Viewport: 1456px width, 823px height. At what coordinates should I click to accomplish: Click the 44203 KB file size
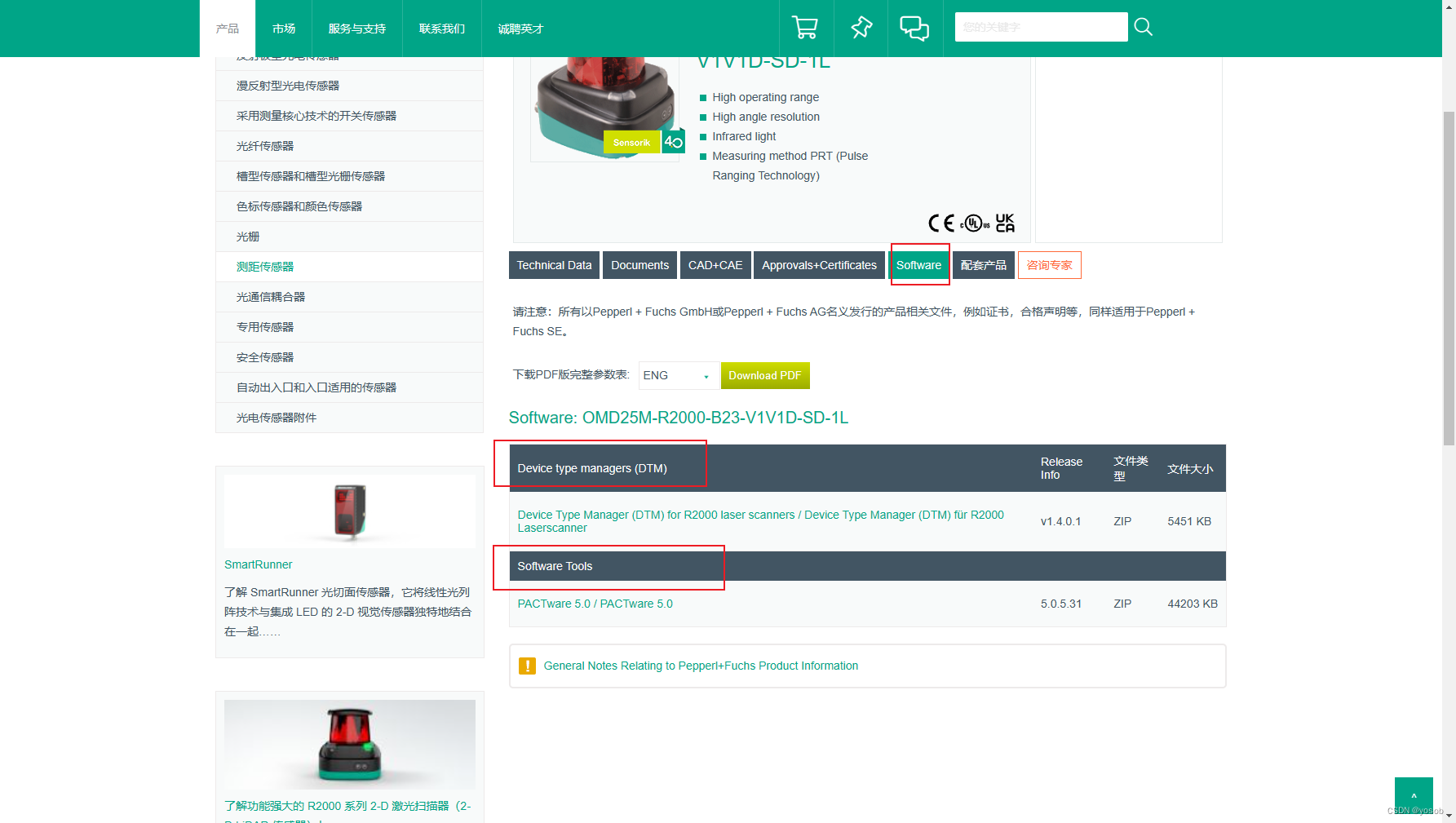(x=1193, y=604)
